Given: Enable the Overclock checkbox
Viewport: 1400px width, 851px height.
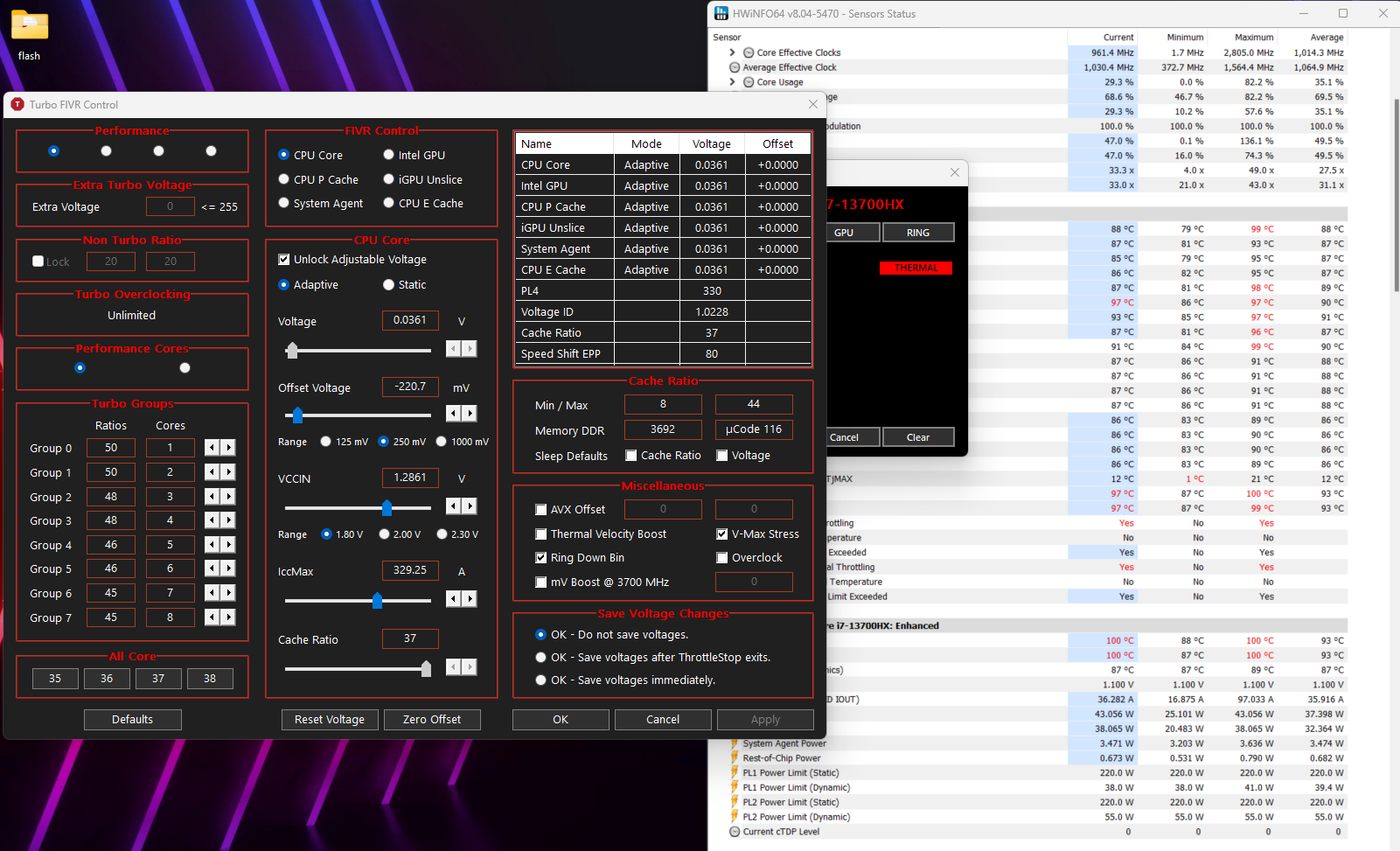Looking at the screenshot, I should click(x=722, y=558).
